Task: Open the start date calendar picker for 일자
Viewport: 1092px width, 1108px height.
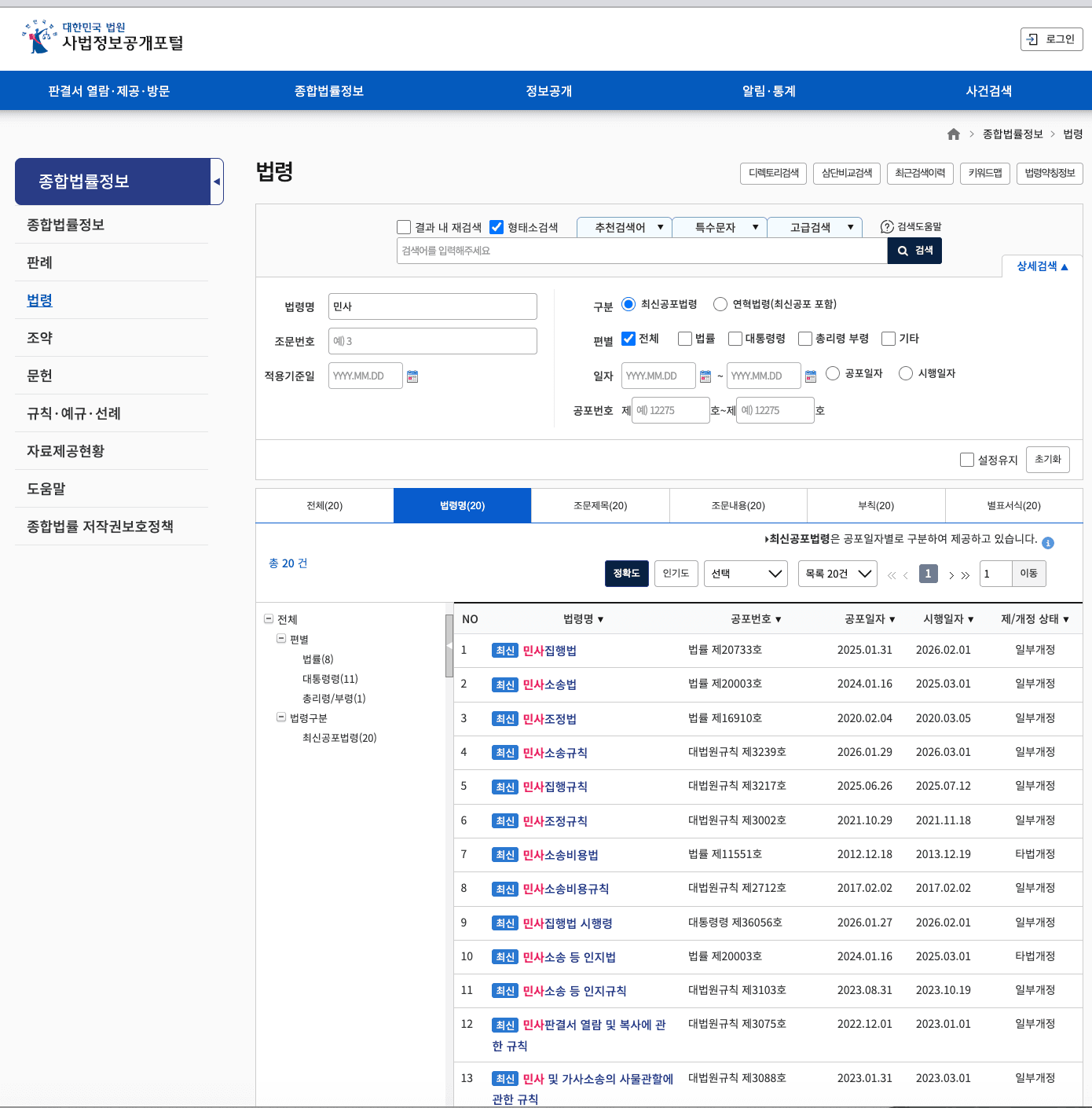Action: (705, 376)
